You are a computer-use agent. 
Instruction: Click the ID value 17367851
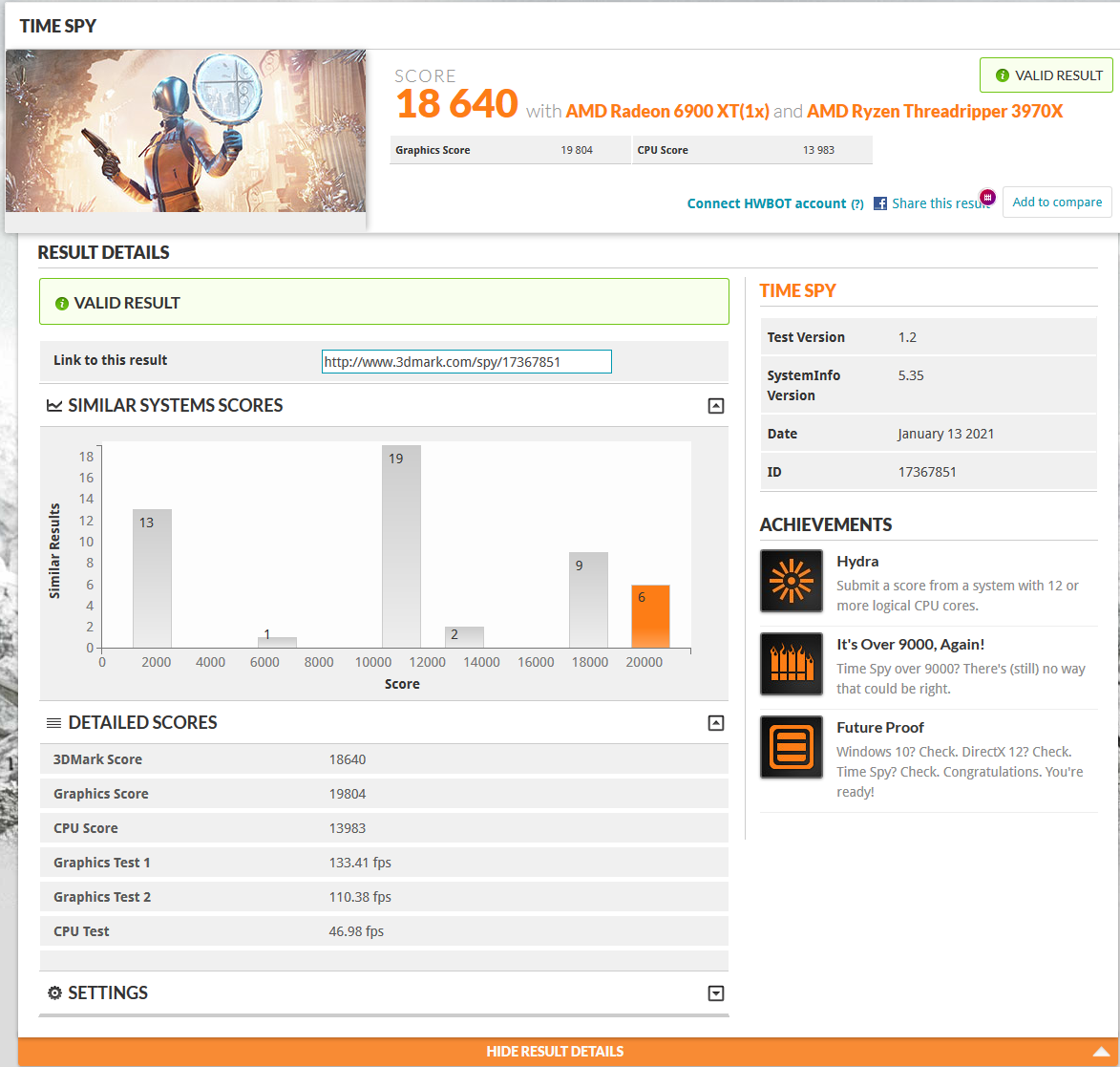(x=927, y=472)
